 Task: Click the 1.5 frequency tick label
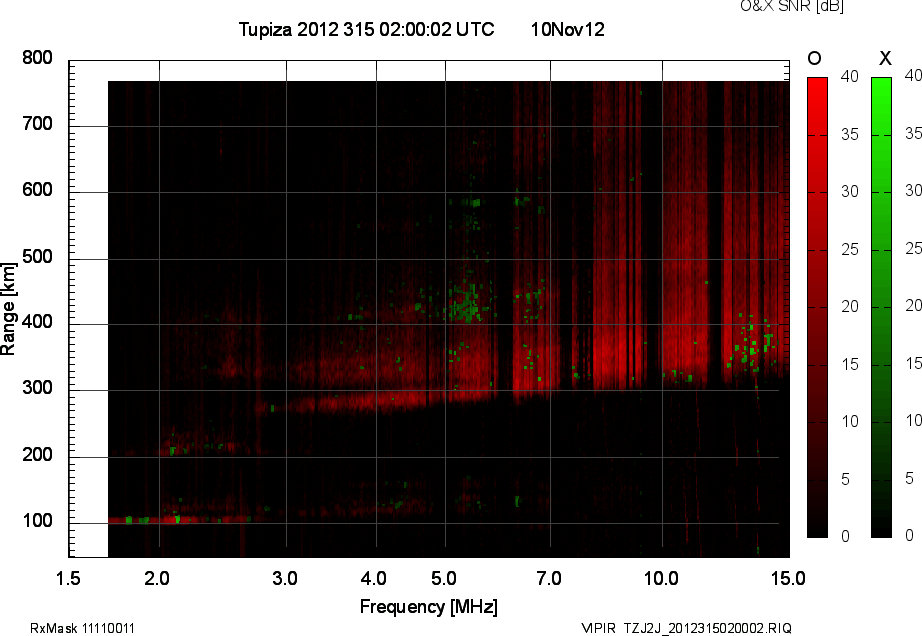(x=68, y=578)
